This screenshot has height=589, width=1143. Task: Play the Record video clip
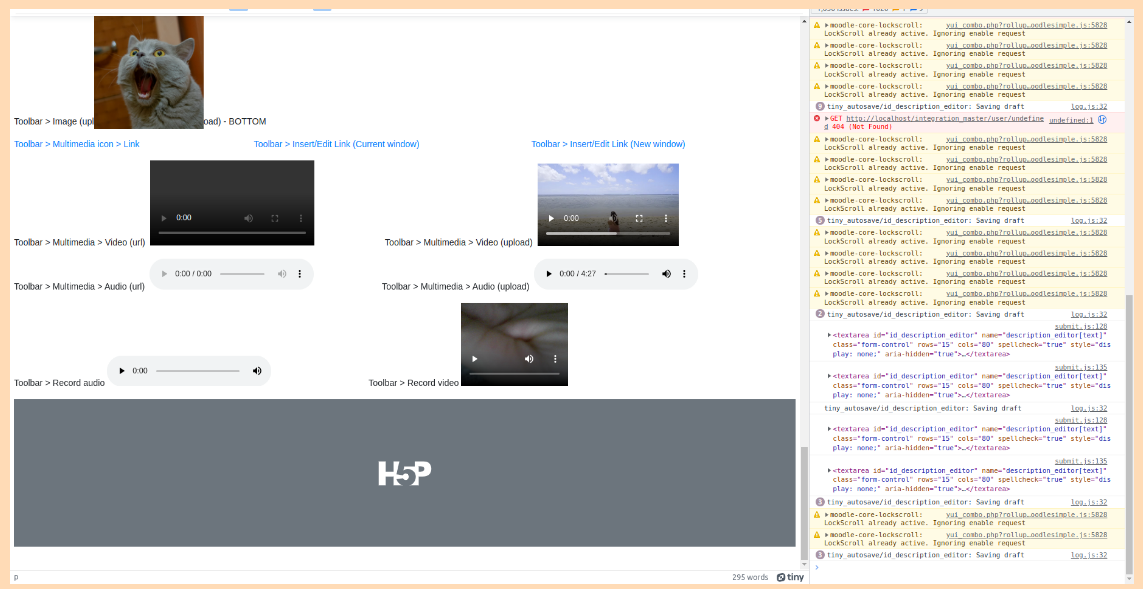pyautogui.click(x=475, y=359)
